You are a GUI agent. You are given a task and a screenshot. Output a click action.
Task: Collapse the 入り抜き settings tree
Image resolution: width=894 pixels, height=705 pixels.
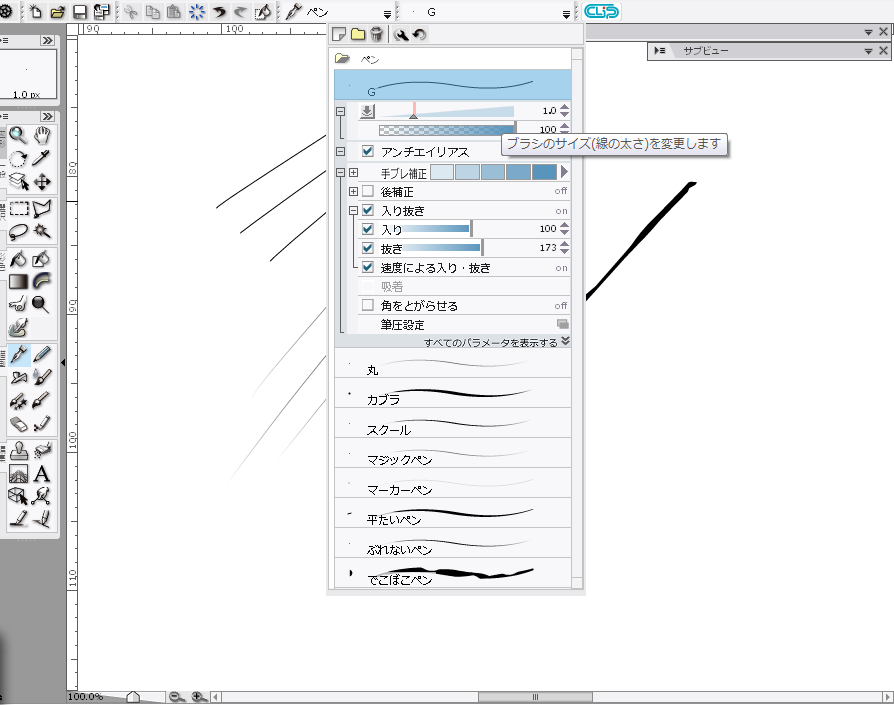pos(353,211)
